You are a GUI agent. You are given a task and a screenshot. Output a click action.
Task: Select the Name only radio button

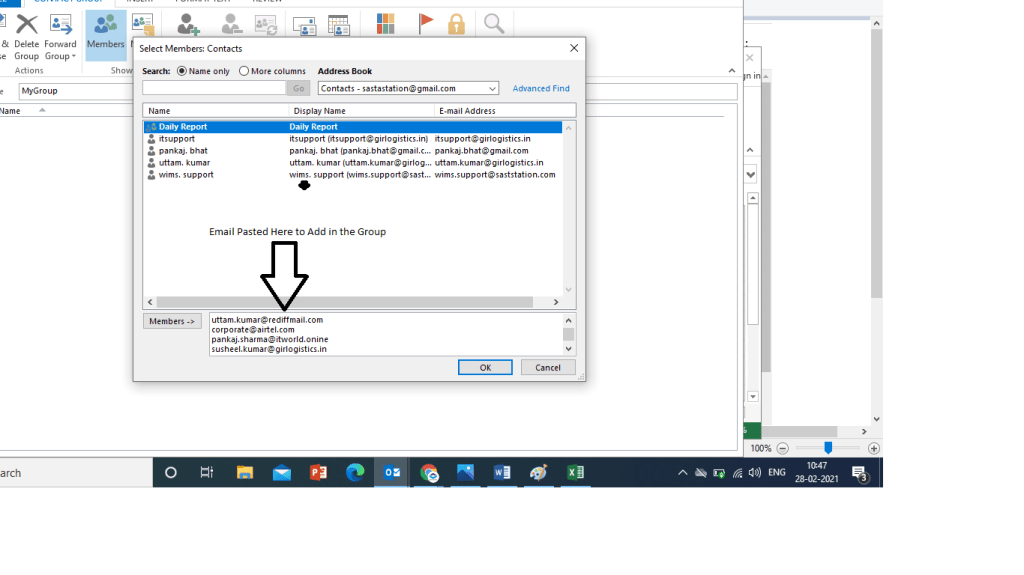click(x=182, y=72)
